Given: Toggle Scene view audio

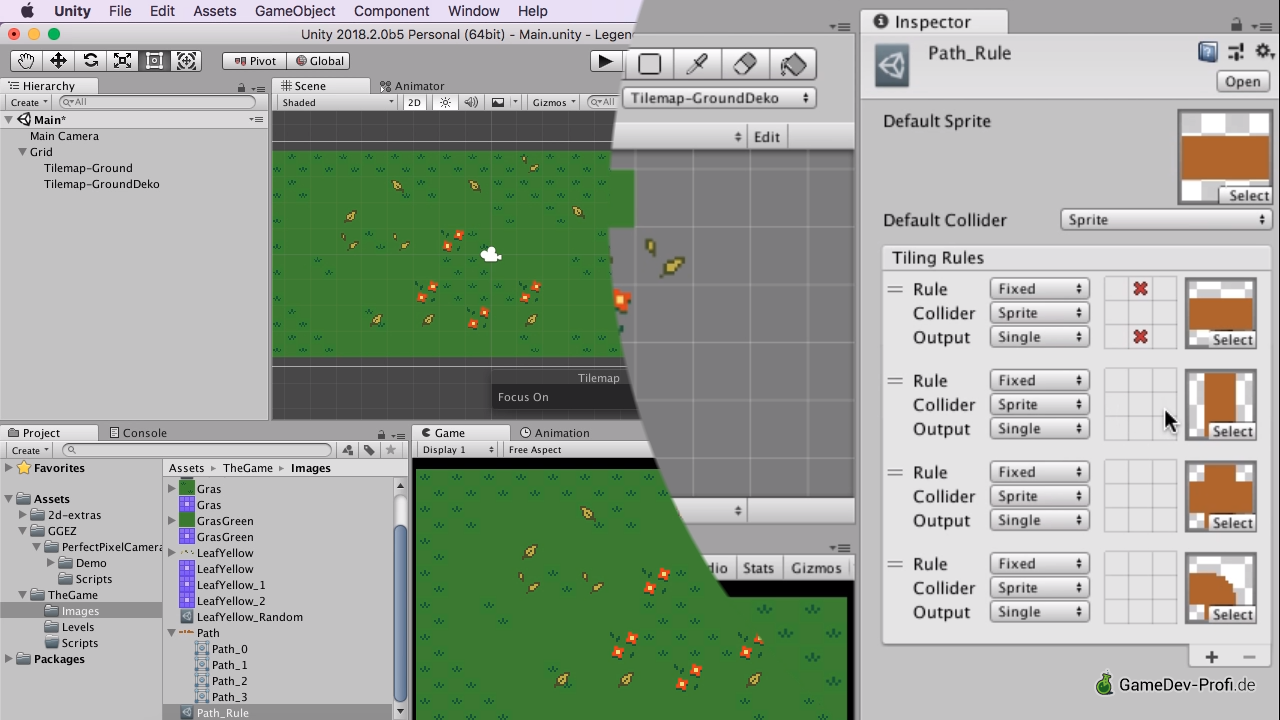Looking at the screenshot, I should point(472,102).
